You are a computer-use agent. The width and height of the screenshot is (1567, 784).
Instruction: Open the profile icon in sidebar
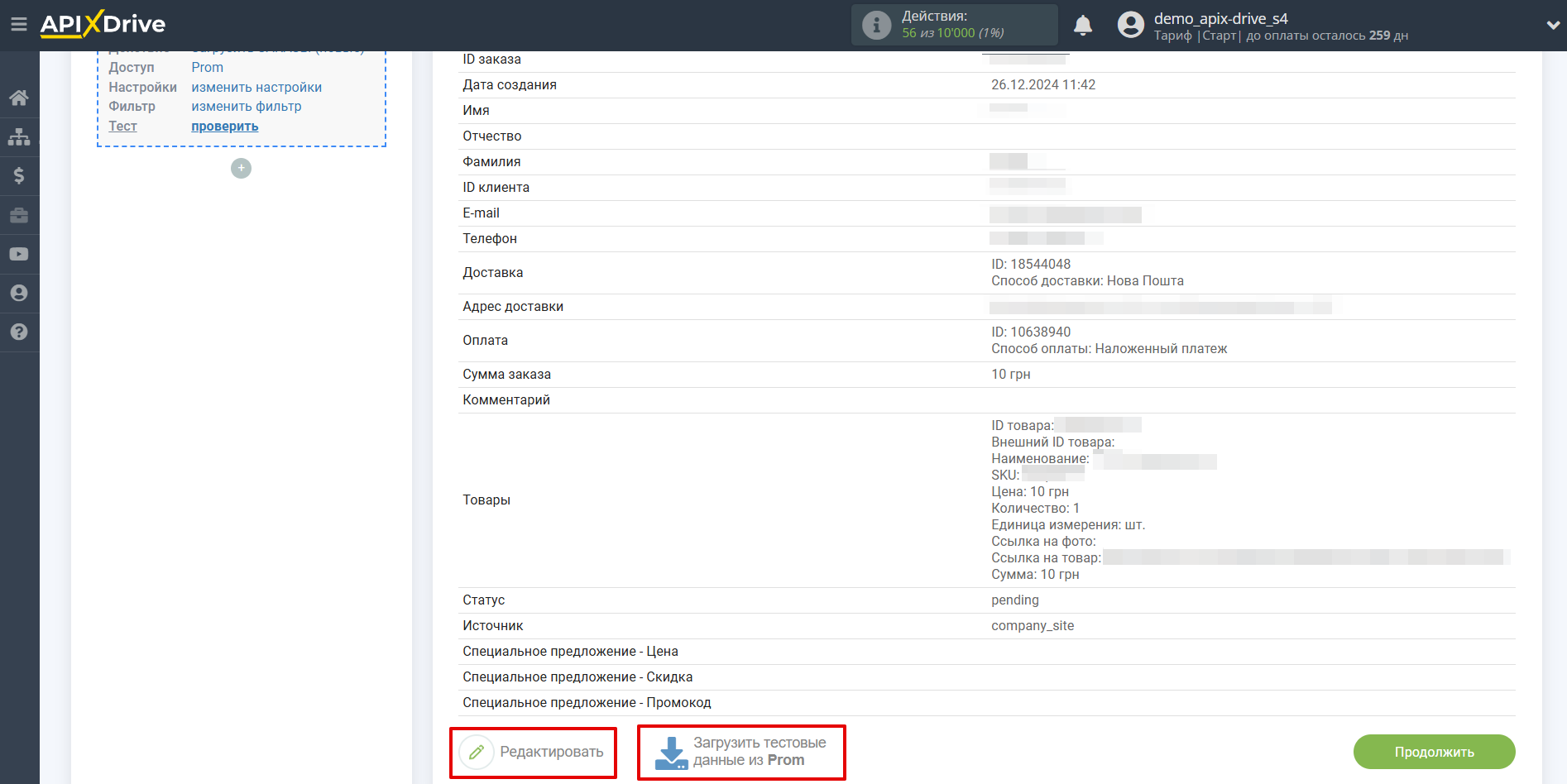tap(19, 293)
